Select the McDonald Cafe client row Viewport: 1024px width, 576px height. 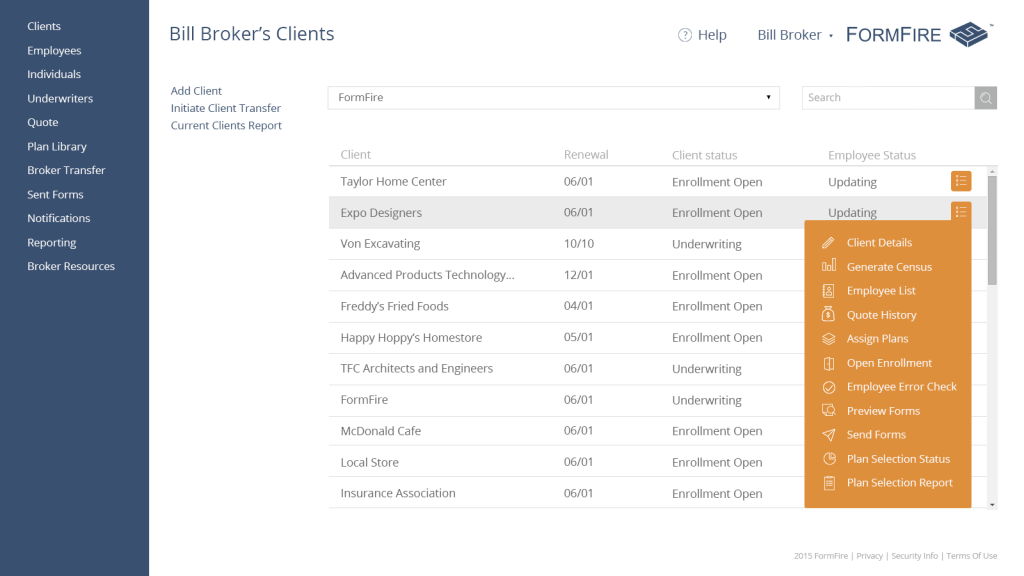(566, 431)
